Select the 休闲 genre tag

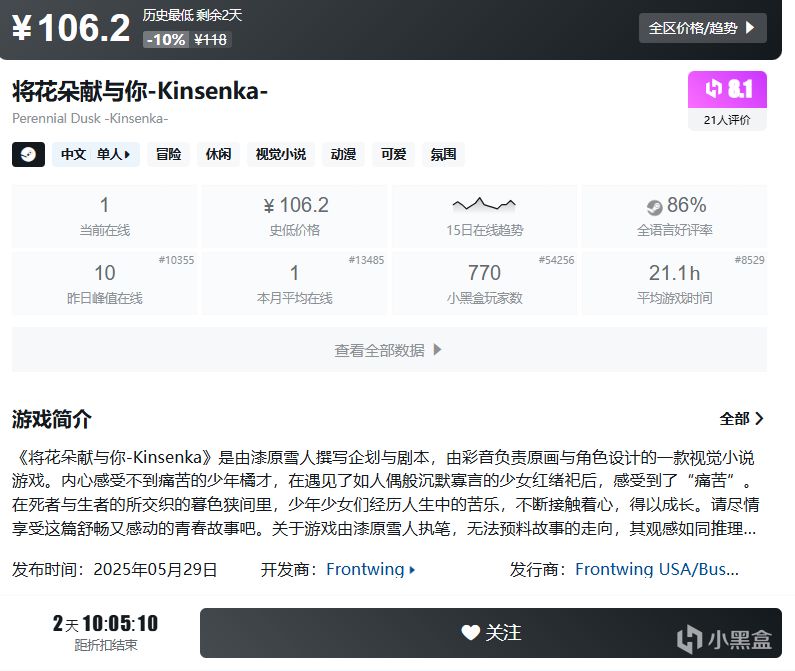pos(219,154)
